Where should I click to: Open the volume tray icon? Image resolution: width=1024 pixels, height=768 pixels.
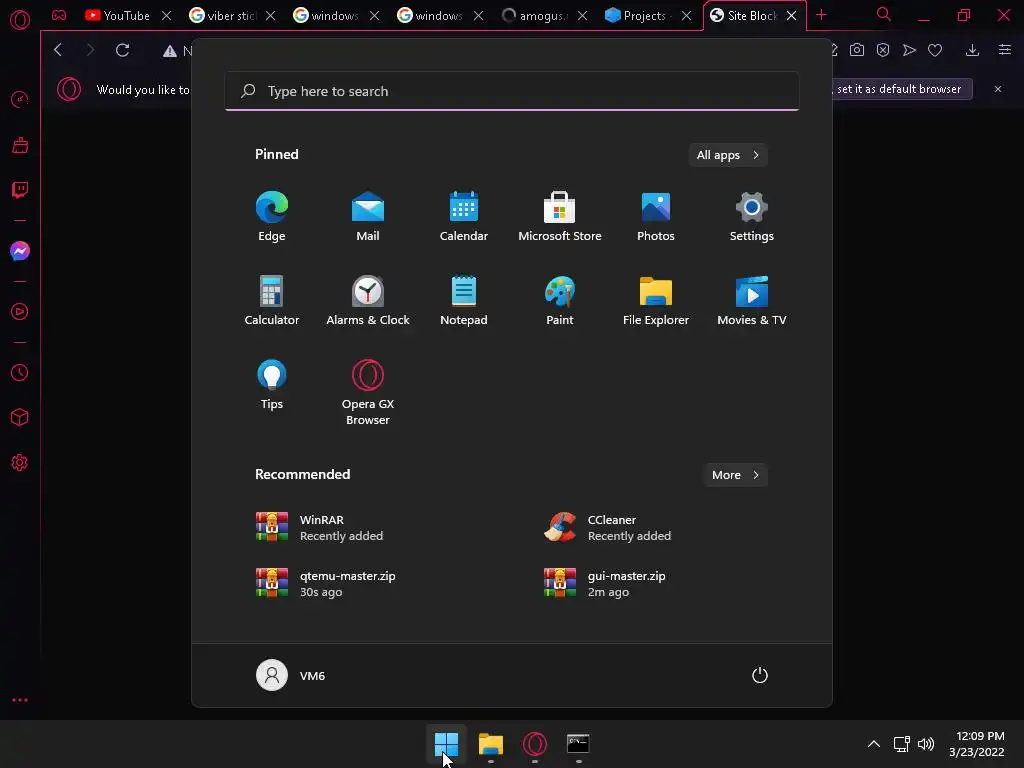926,744
